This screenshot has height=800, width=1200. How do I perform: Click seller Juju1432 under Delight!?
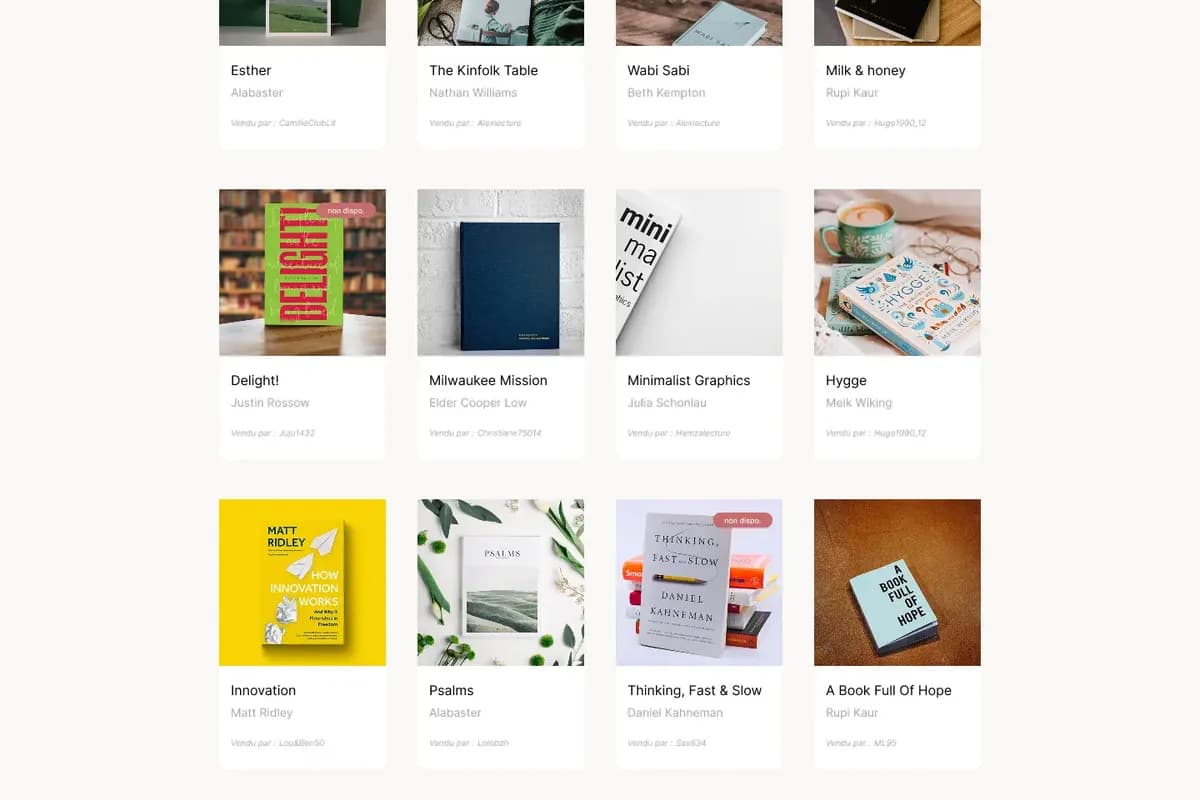click(x=297, y=433)
